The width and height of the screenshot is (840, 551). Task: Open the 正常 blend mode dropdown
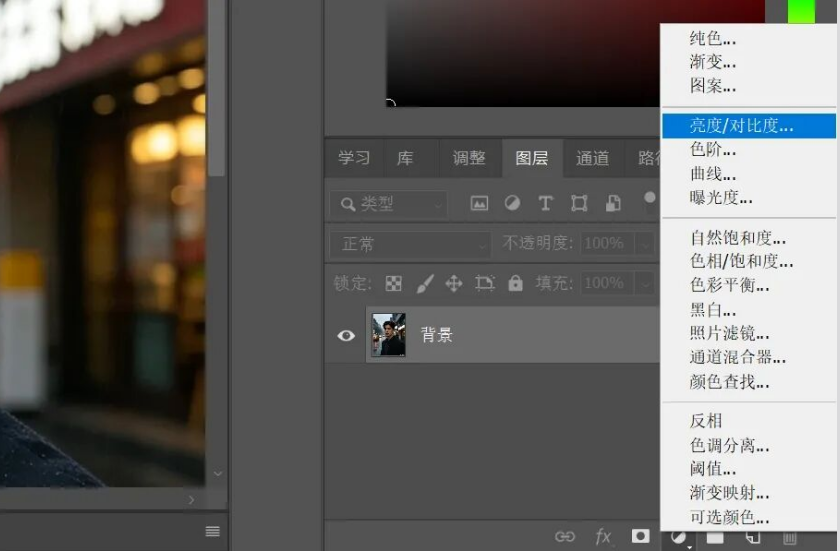tap(410, 244)
